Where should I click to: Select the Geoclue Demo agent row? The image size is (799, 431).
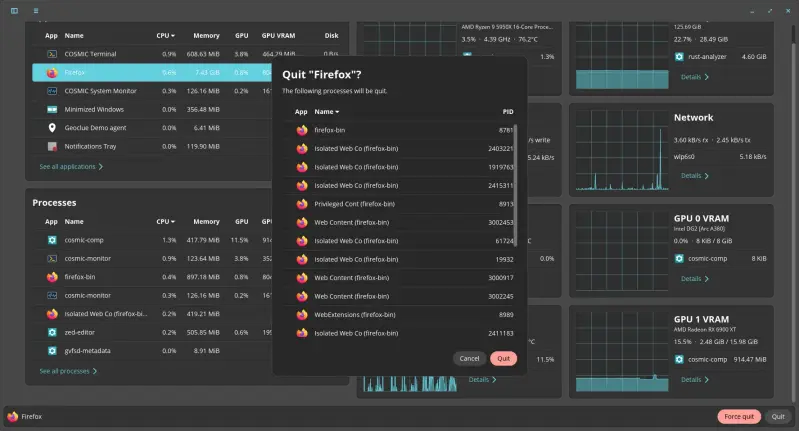(152, 128)
